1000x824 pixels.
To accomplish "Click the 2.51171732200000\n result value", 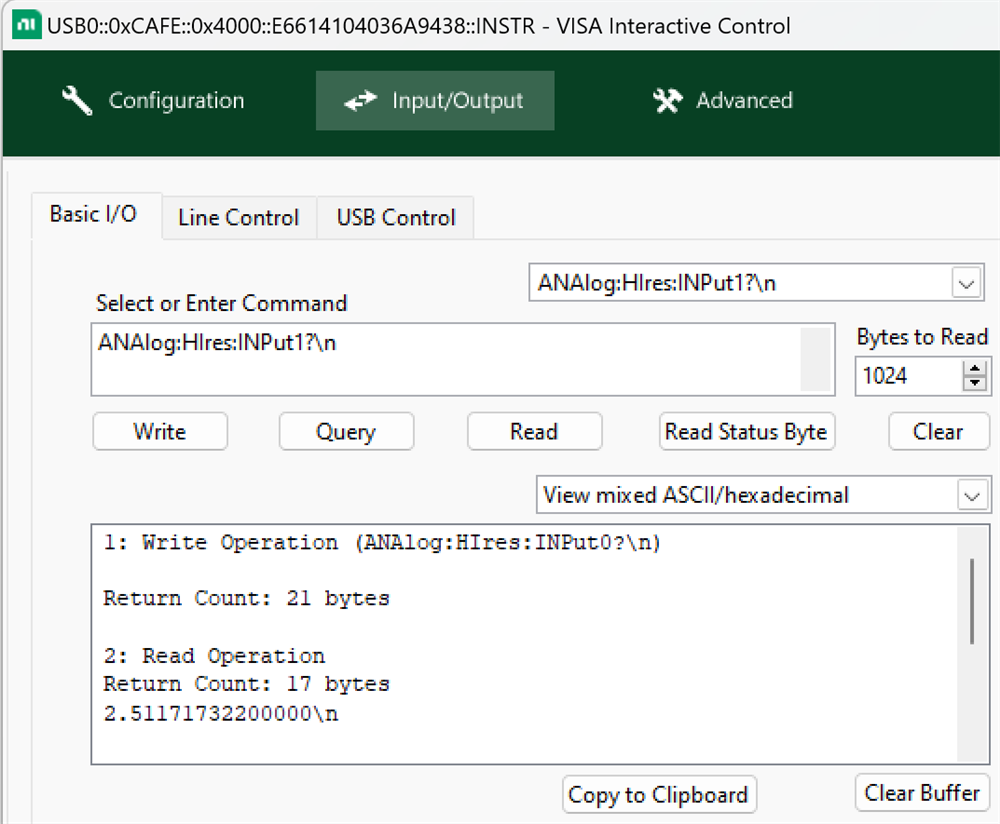I will click(221, 714).
